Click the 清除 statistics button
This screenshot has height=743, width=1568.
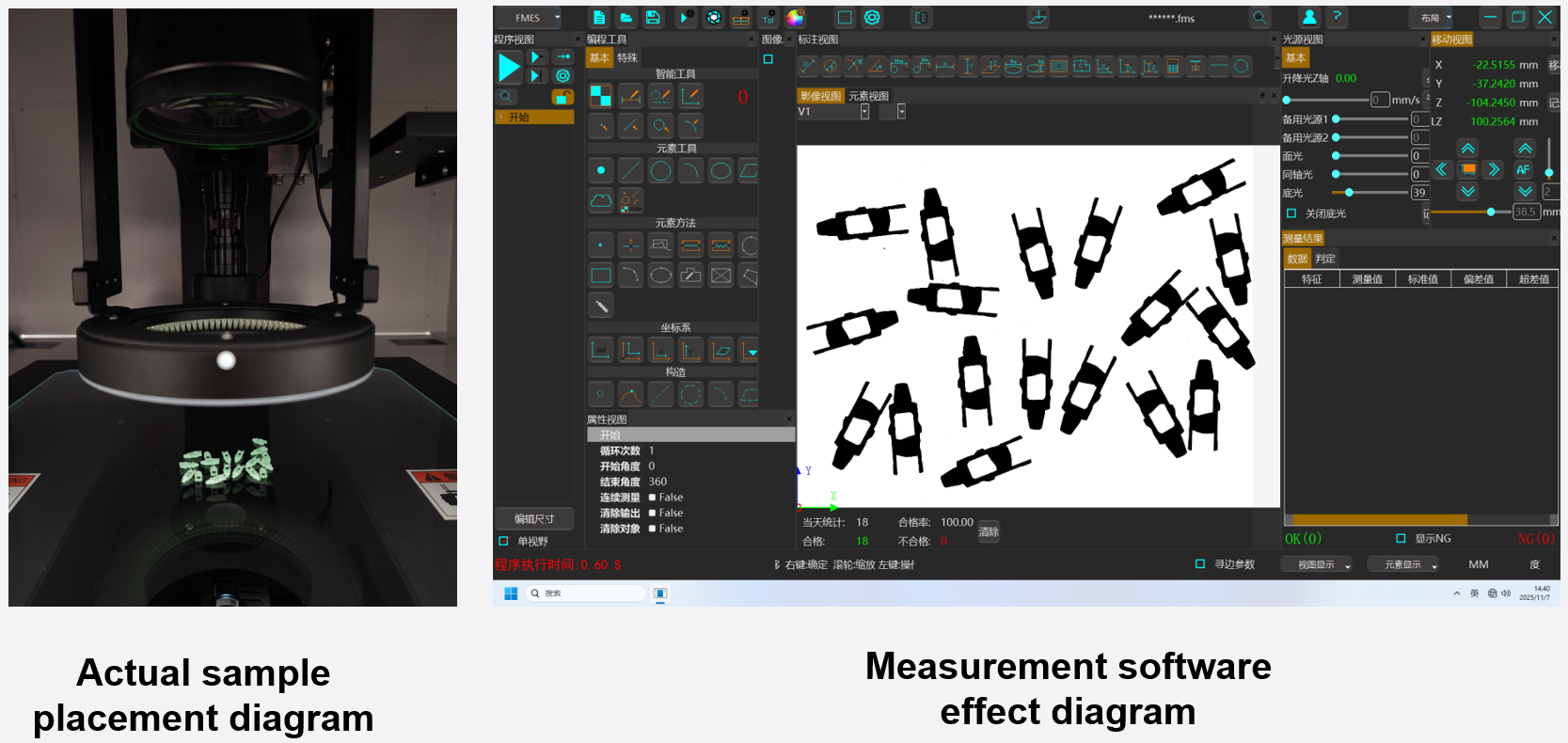(x=989, y=531)
